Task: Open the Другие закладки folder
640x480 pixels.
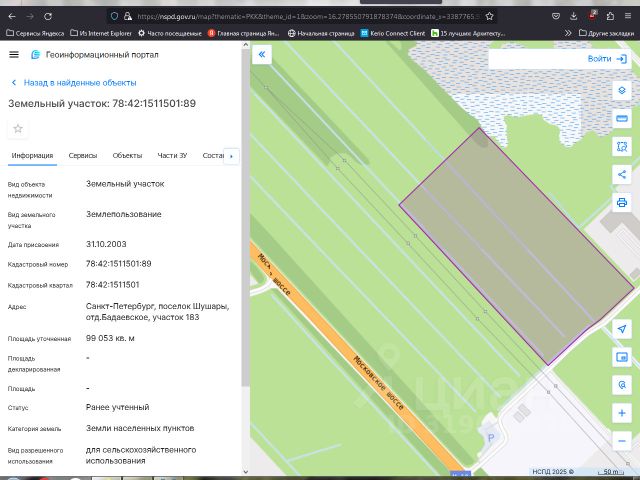Action: (x=607, y=33)
